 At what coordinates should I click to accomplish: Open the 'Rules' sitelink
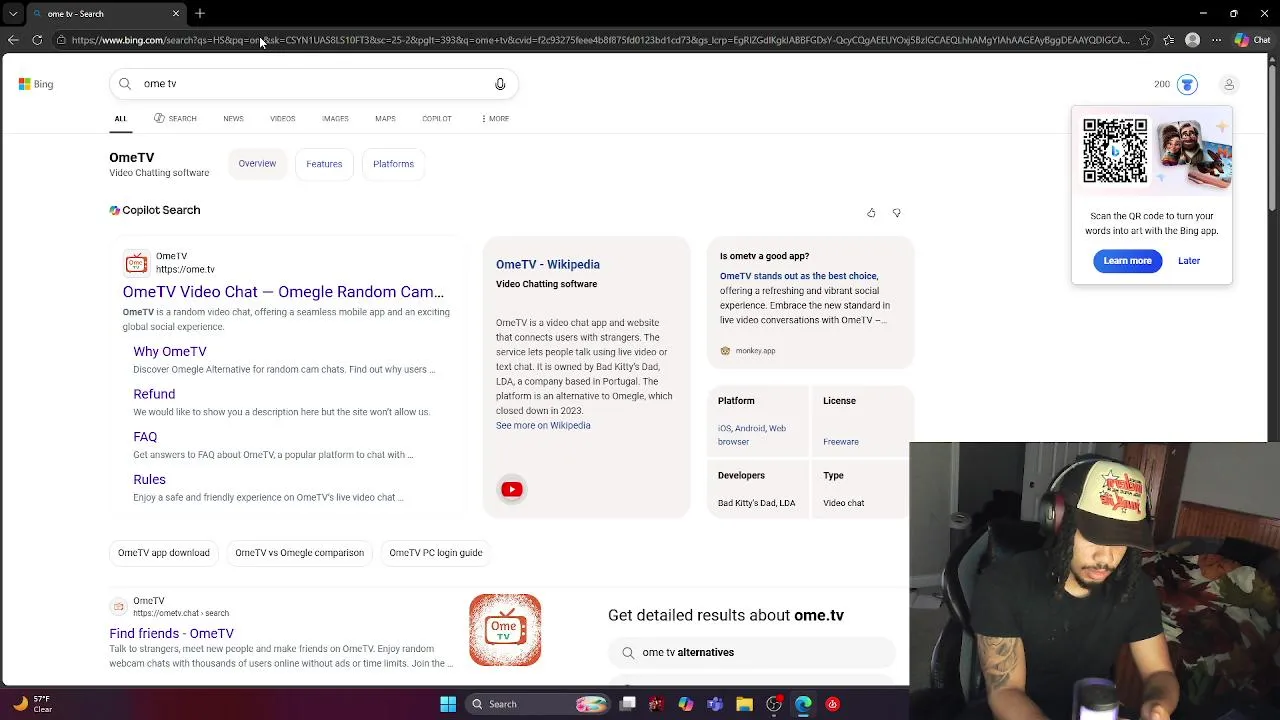point(149,480)
